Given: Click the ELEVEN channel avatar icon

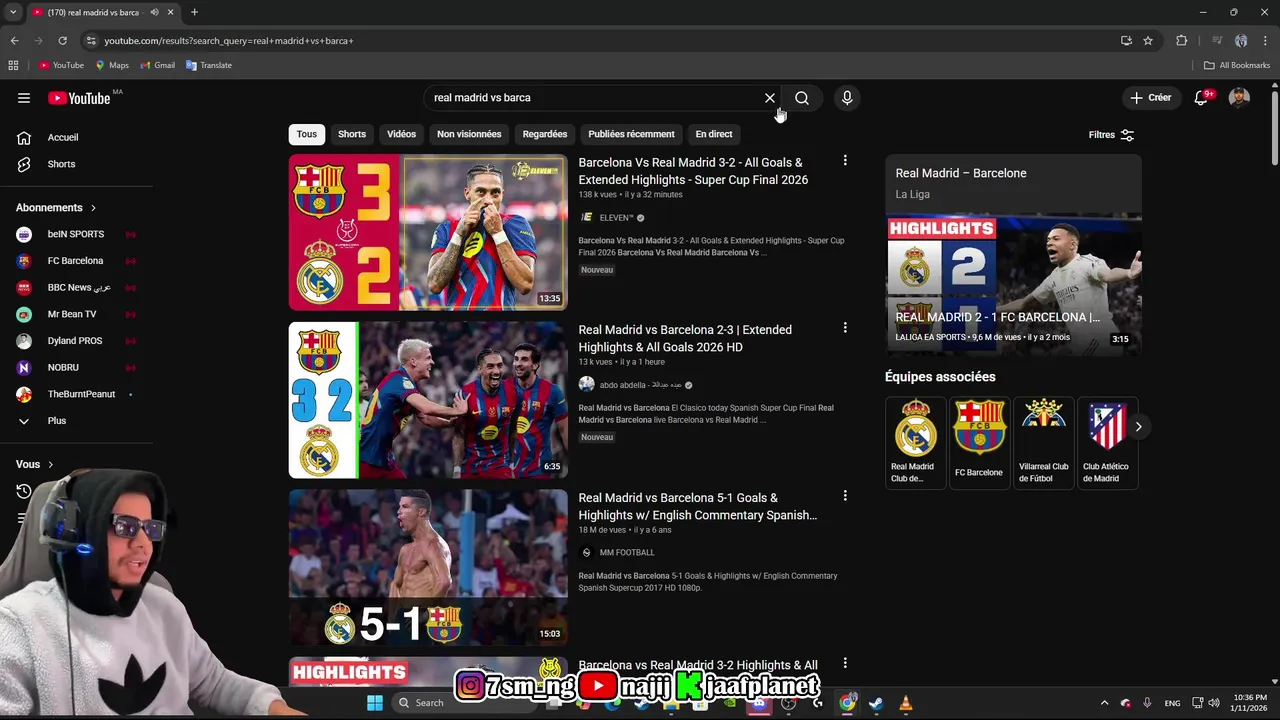Looking at the screenshot, I should coord(587,217).
